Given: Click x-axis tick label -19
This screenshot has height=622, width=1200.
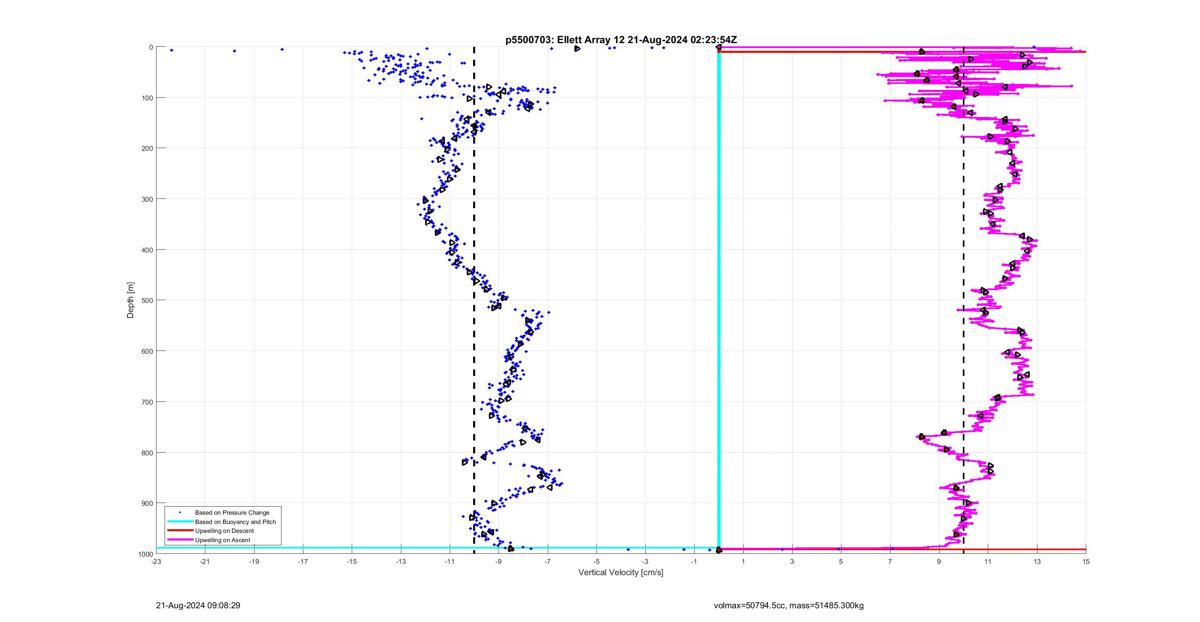Looking at the screenshot, I should (254, 561).
